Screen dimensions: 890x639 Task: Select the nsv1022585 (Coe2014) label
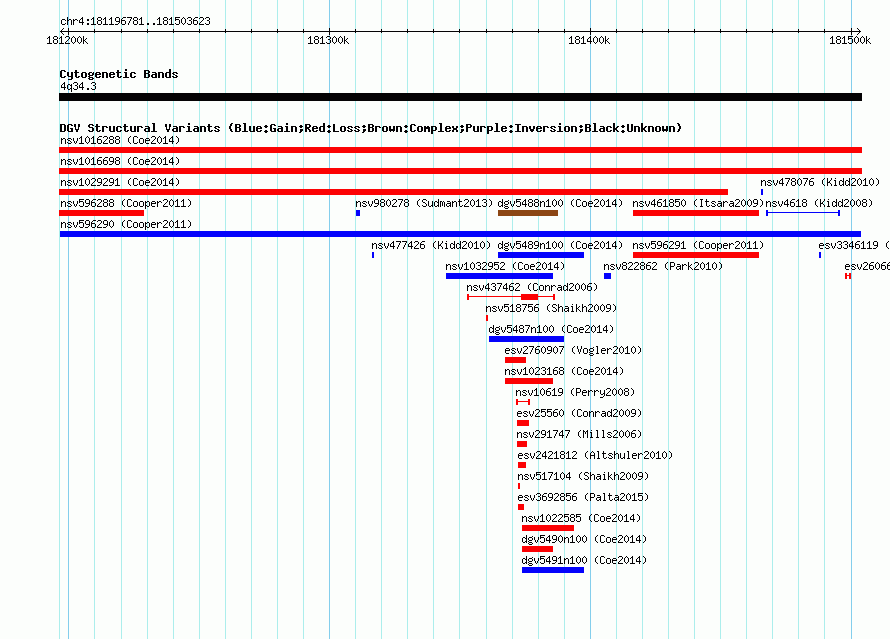(x=581, y=518)
